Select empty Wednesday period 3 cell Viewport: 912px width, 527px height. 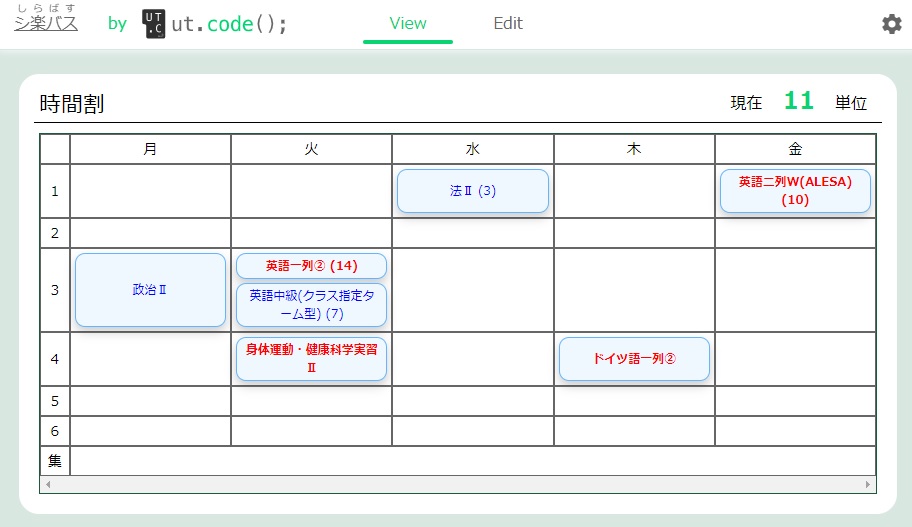point(473,290)
